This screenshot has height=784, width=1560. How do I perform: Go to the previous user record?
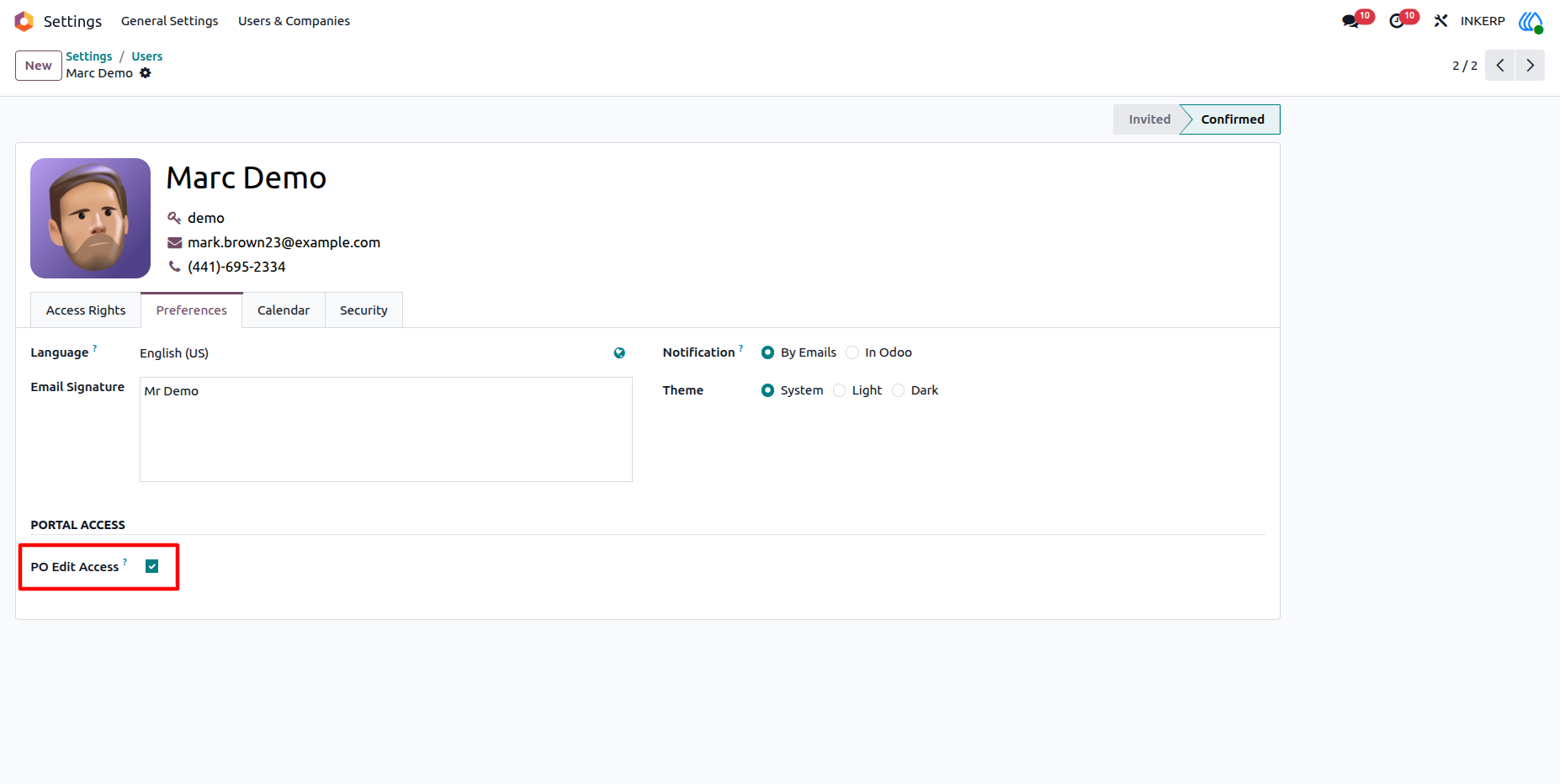click(1500, 66)
